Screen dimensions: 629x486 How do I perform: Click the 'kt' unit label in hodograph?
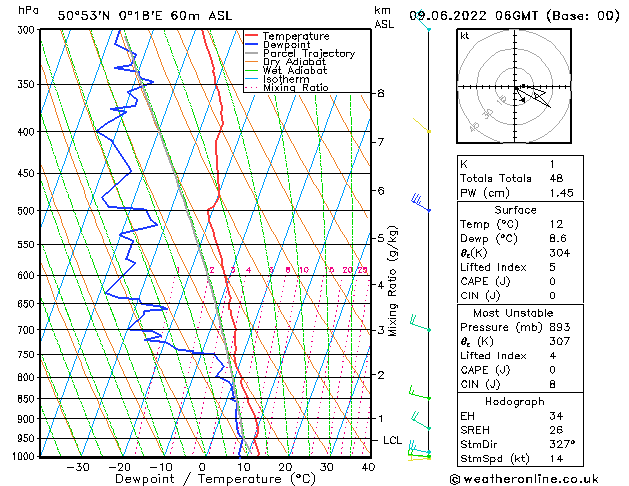click(465, 36)
